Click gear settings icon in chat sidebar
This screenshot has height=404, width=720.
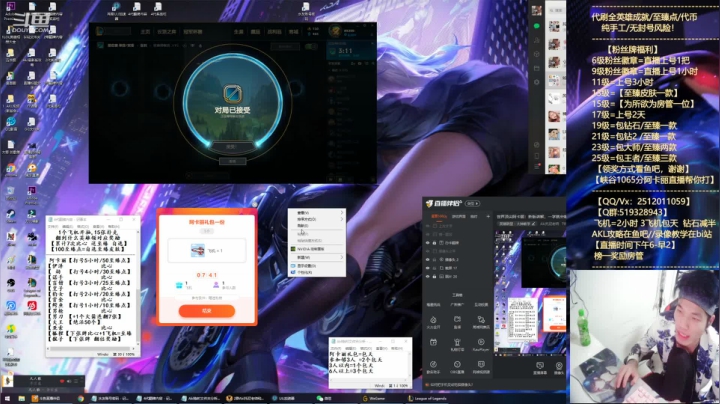pos(536,82)
